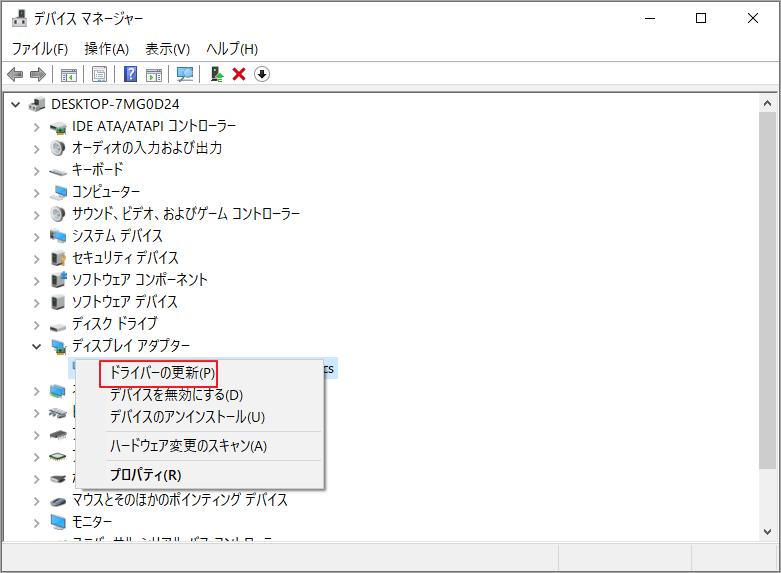The width and height of the screenshot is (781, 573).
Task: Click the モニター category icon
Action: click(58, 522)
